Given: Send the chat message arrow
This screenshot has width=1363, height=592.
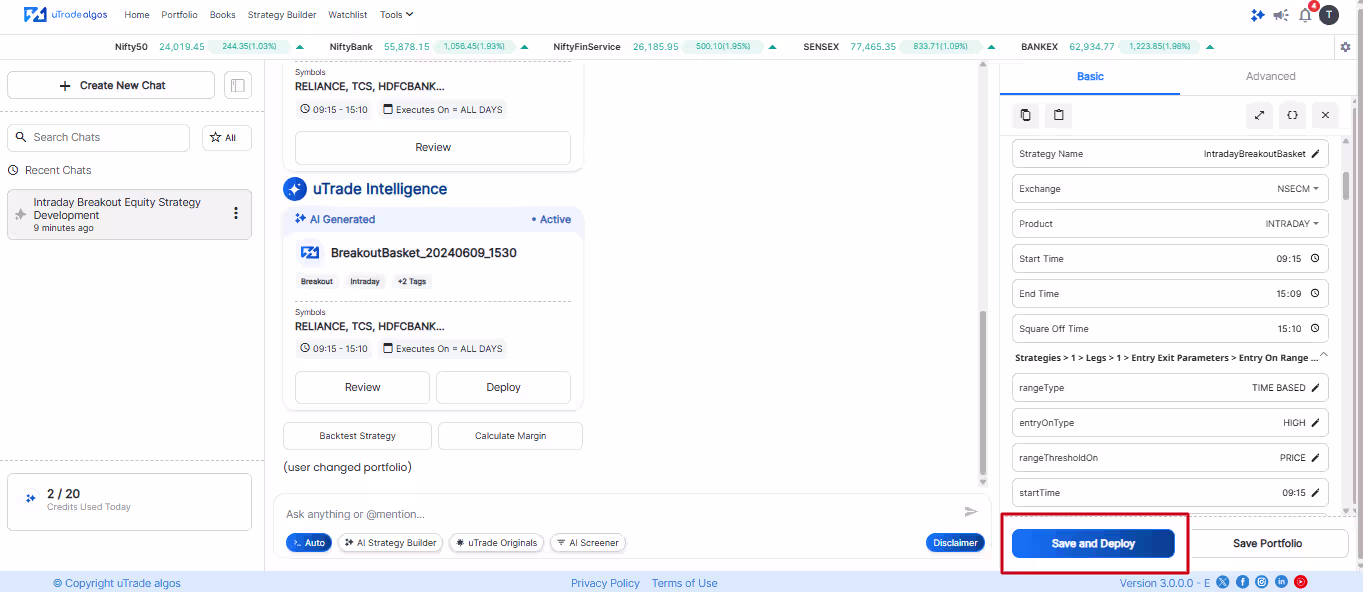Looking at the screenshot, I should click(x=970, y=512).
